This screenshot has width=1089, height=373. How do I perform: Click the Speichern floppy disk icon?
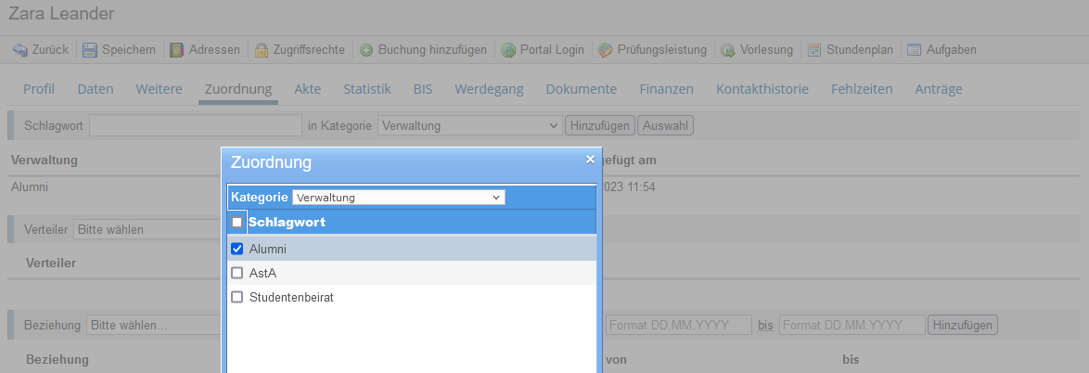pos(90,50)
